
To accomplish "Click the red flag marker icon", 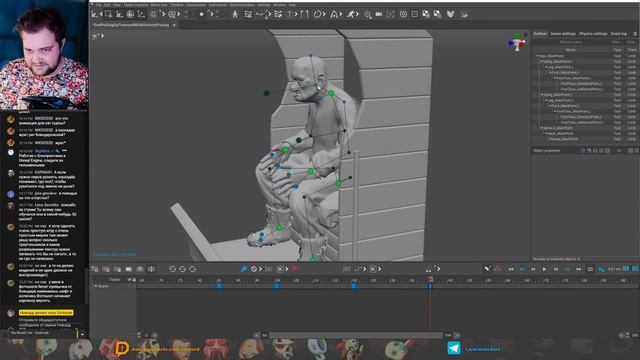I will 295,269.
